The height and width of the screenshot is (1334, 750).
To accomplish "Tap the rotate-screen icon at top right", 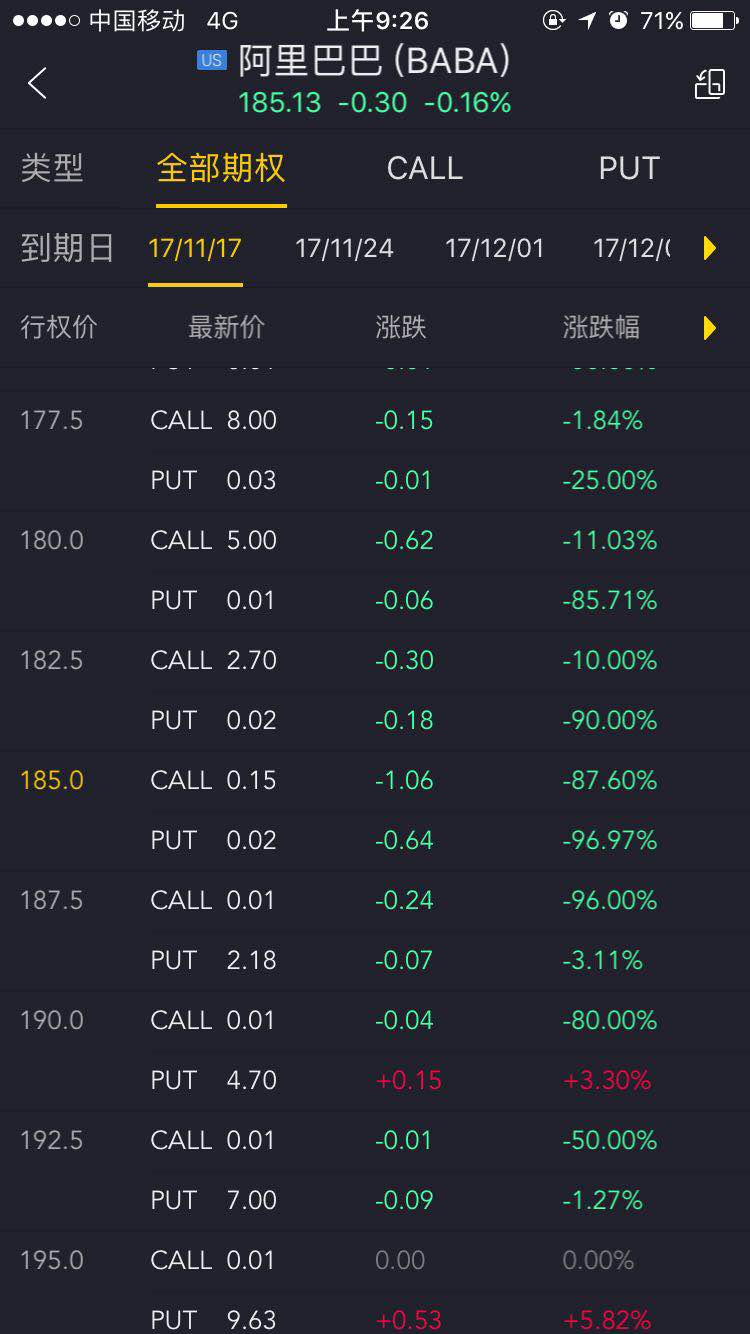I will point(709,84).
